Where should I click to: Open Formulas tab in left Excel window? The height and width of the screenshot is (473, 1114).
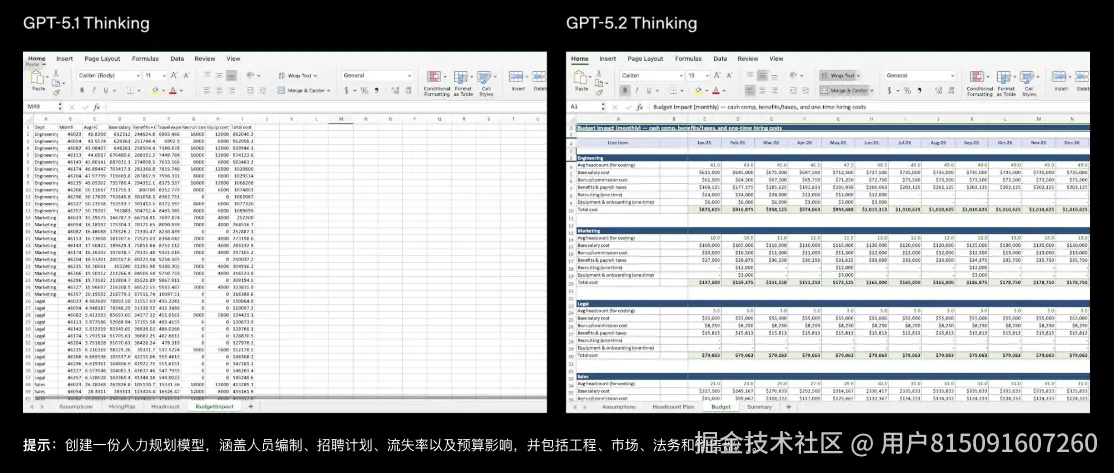(x=145, y=59)
